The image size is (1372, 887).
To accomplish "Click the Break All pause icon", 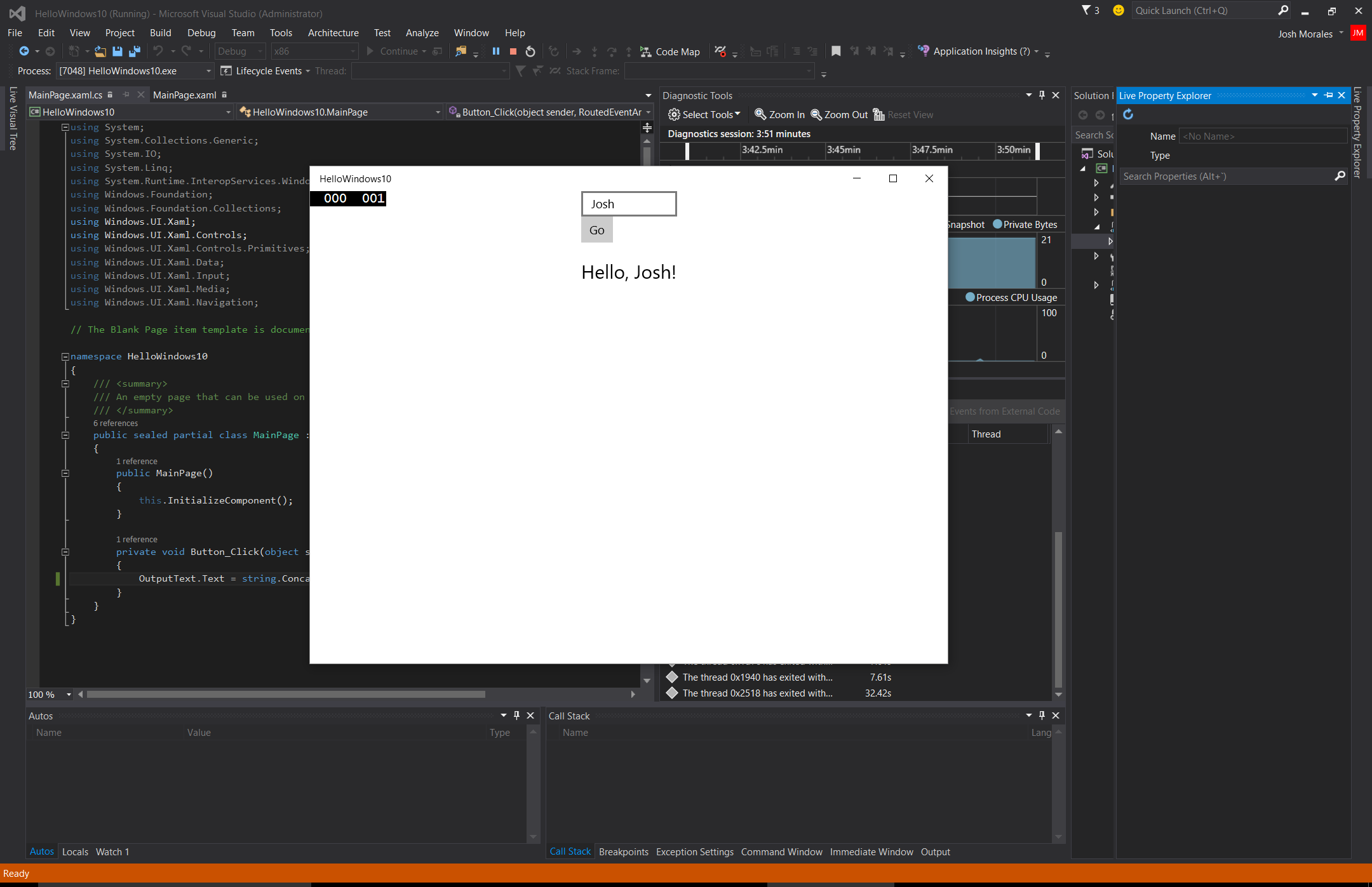I will click(495, 51).
